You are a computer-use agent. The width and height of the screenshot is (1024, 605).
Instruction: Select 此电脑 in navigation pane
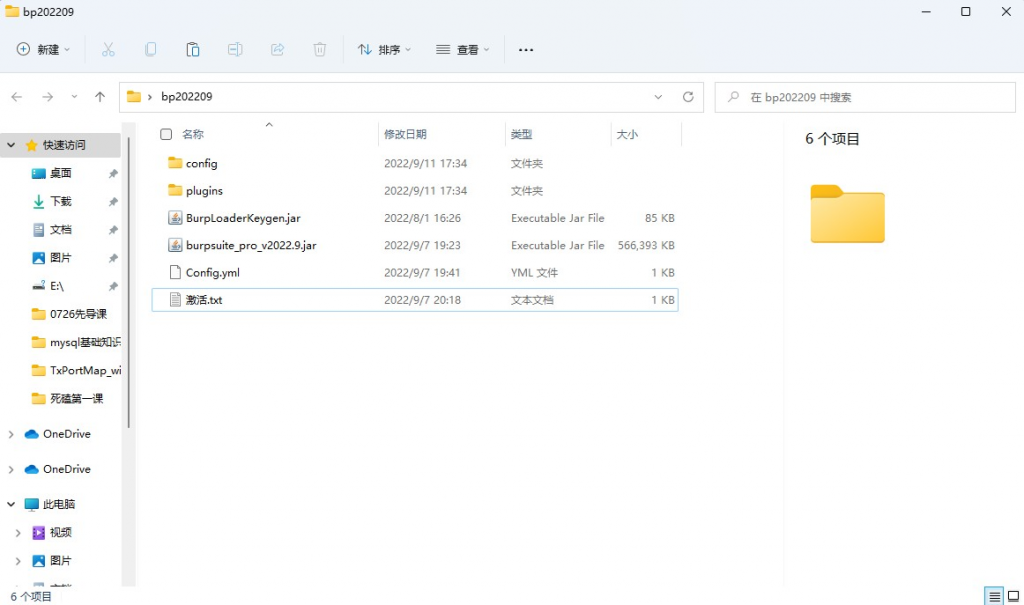click(59, 504)
